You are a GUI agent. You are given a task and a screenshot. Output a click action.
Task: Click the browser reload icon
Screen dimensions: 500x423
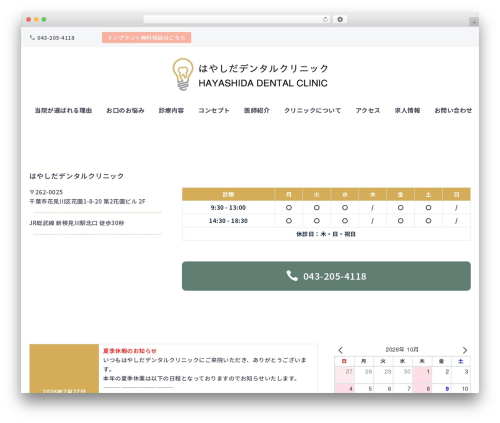click(325, 19)
